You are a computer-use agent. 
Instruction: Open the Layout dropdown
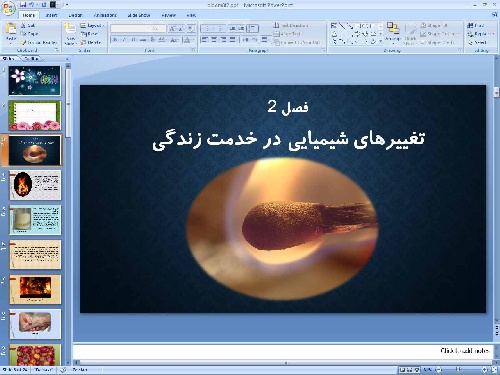click(x=92, y=26)
